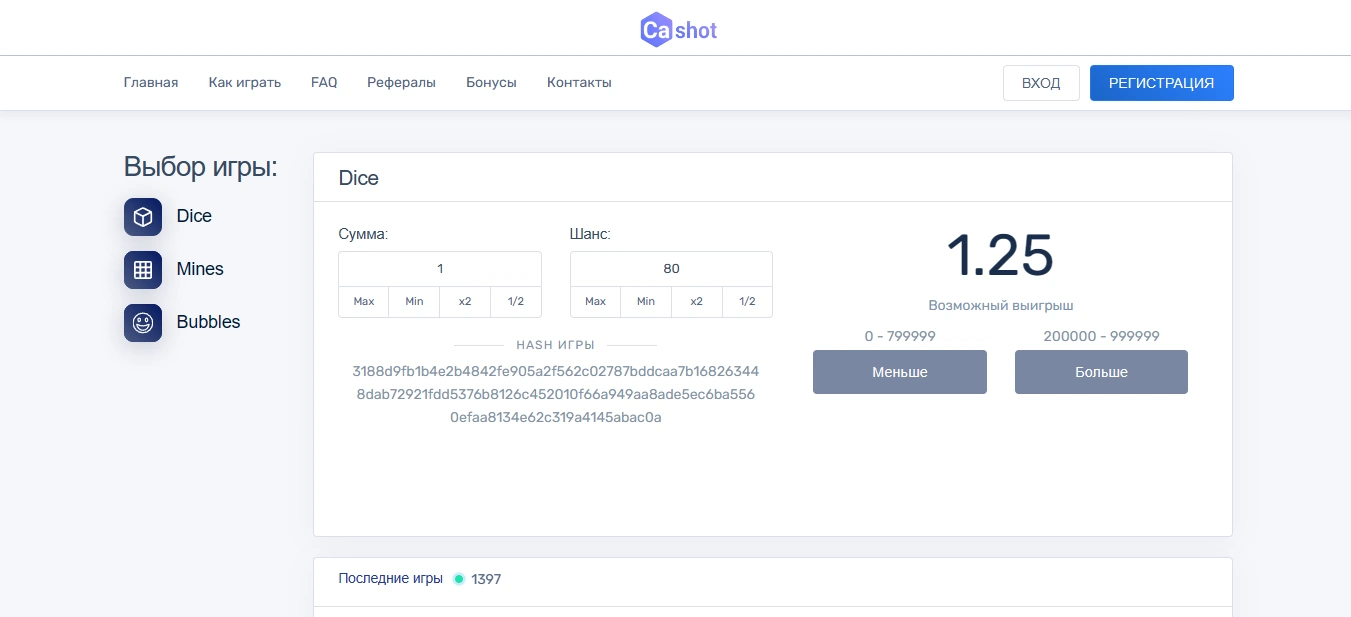Focus the Шанс input field
This screenshot has height=617, width=1351.
[671, 269]
